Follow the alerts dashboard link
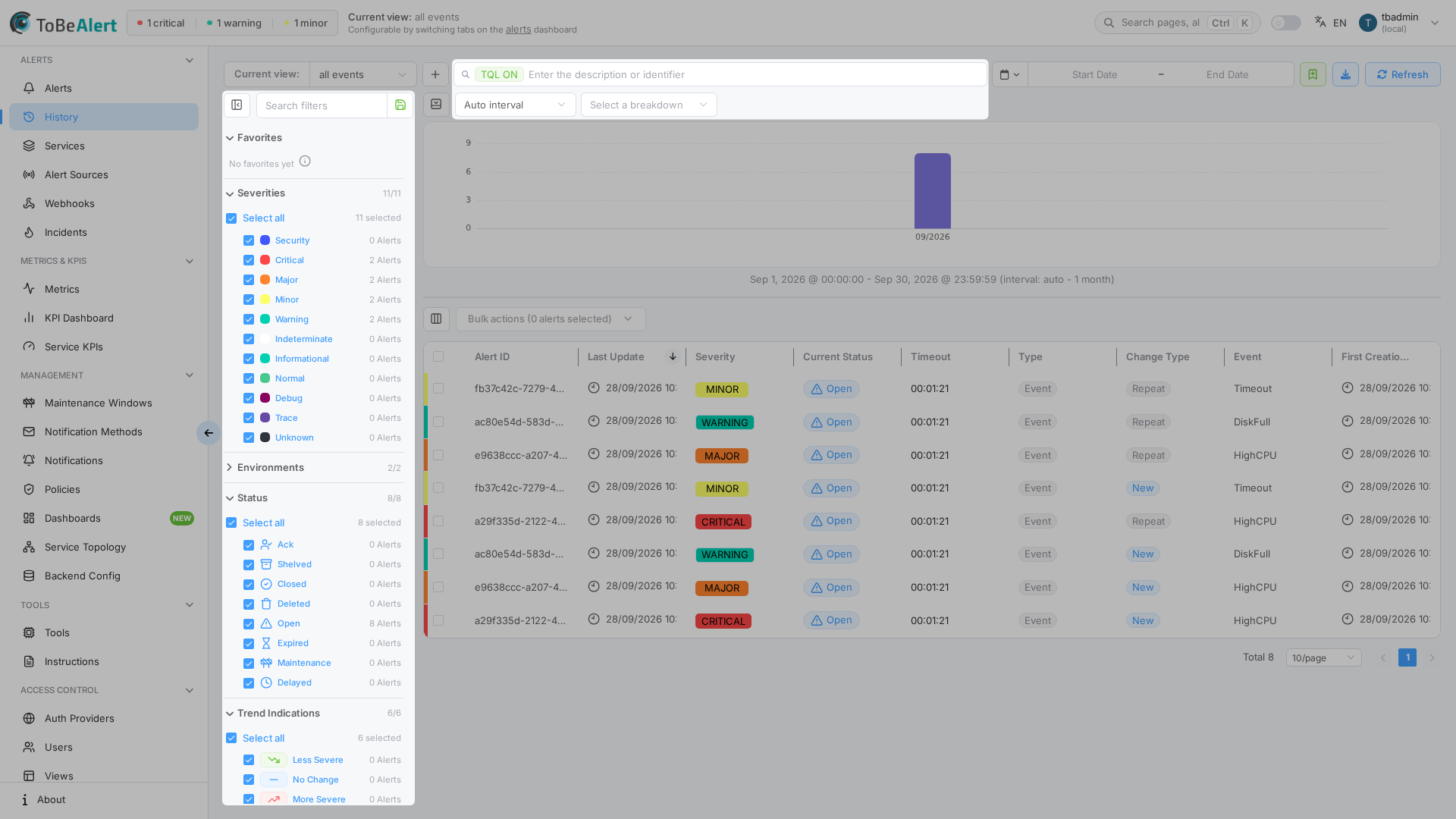Image resolution: width=1456 pixels, height=819 pixels. (518, 30)
